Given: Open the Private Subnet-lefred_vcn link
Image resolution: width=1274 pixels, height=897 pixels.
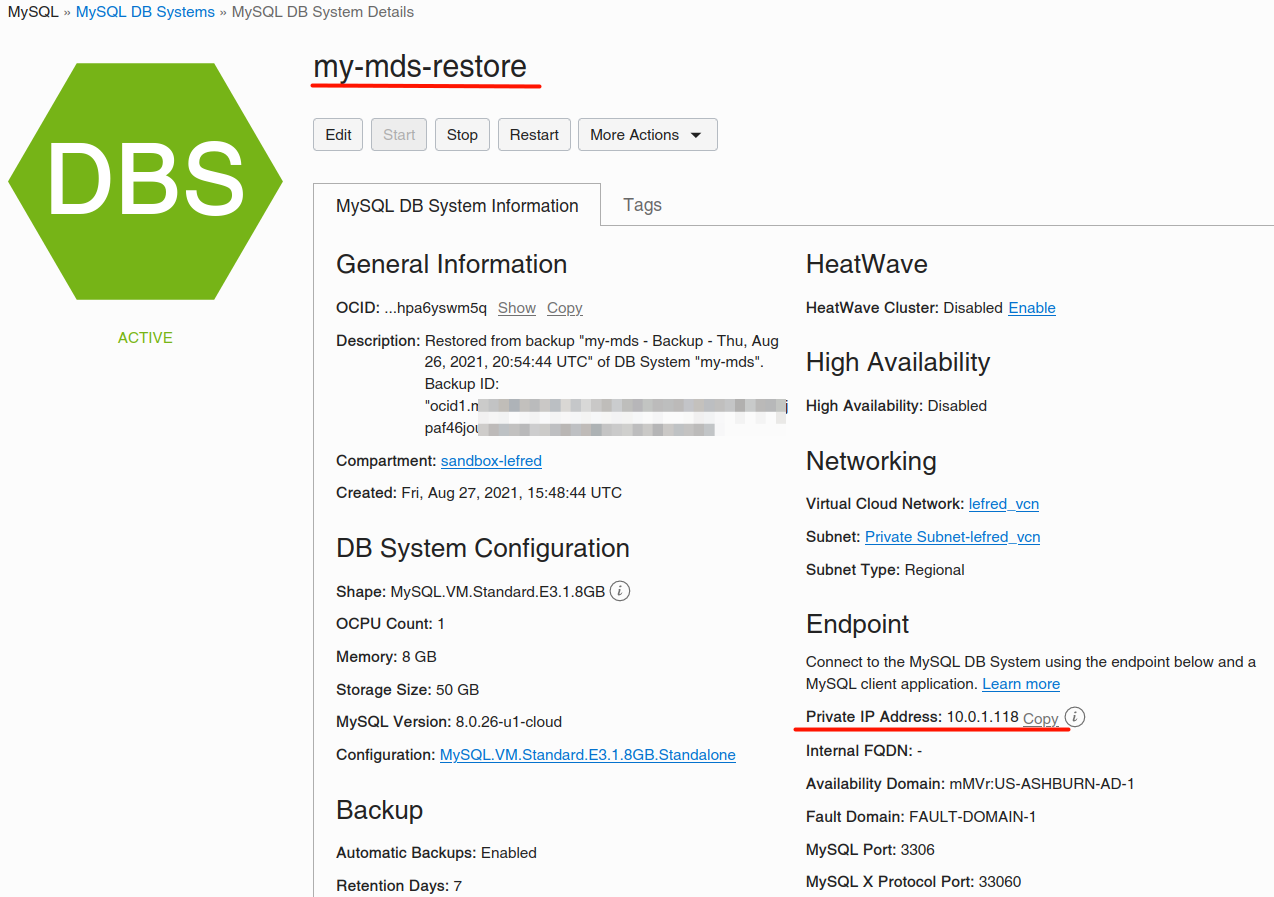Looking at the screenshot, I should (x=952, y=537).
